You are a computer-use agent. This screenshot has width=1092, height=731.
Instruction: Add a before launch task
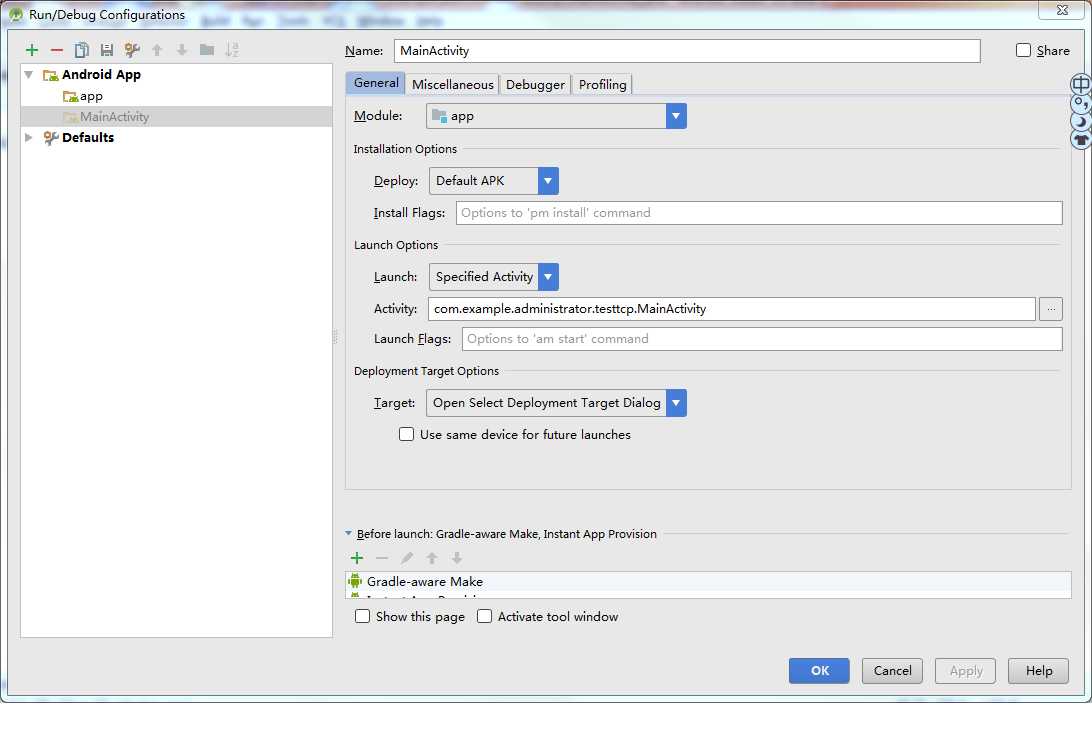(x=357, y=558)
